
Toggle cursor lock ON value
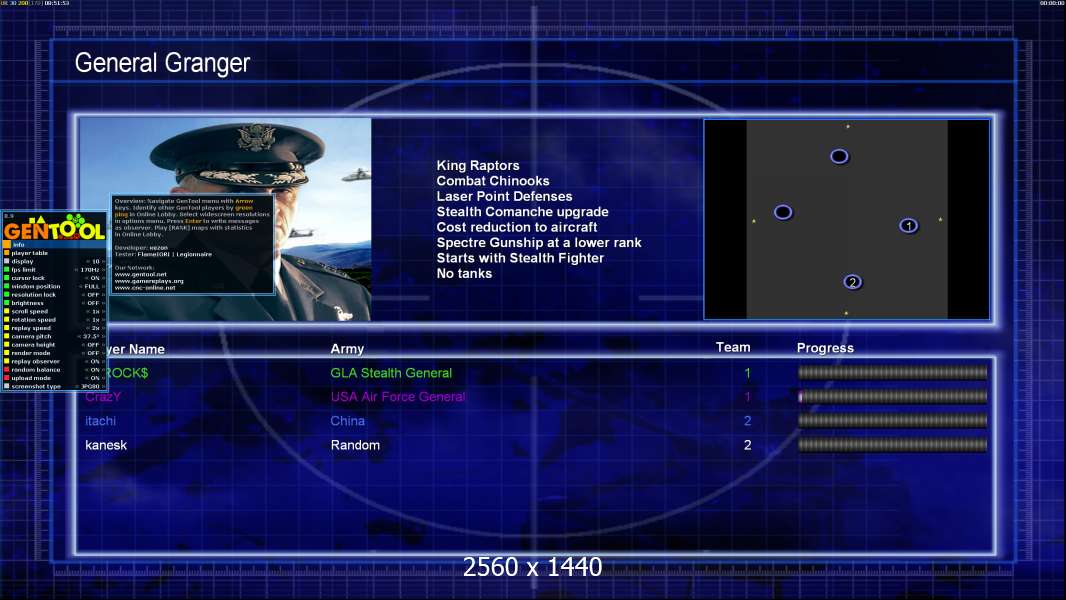coord(94,278)
